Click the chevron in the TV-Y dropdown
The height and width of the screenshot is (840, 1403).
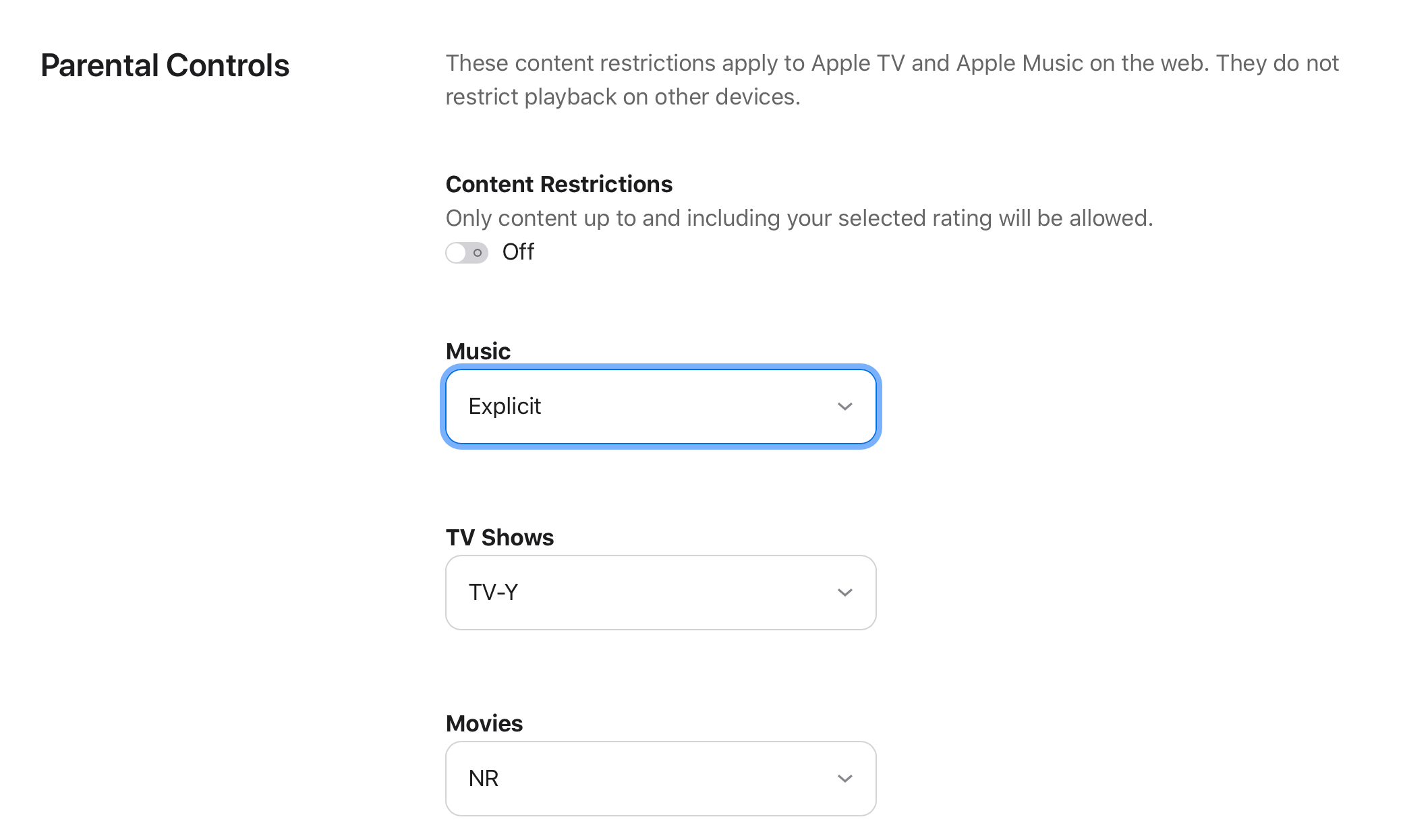(845, 593)
